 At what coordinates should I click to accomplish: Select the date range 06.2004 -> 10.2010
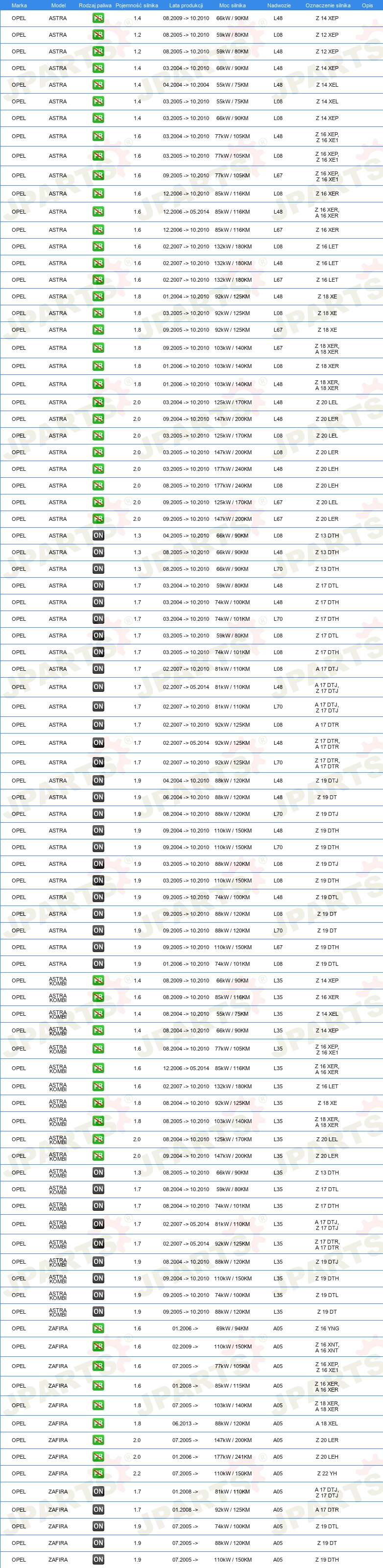pos(186,797)
